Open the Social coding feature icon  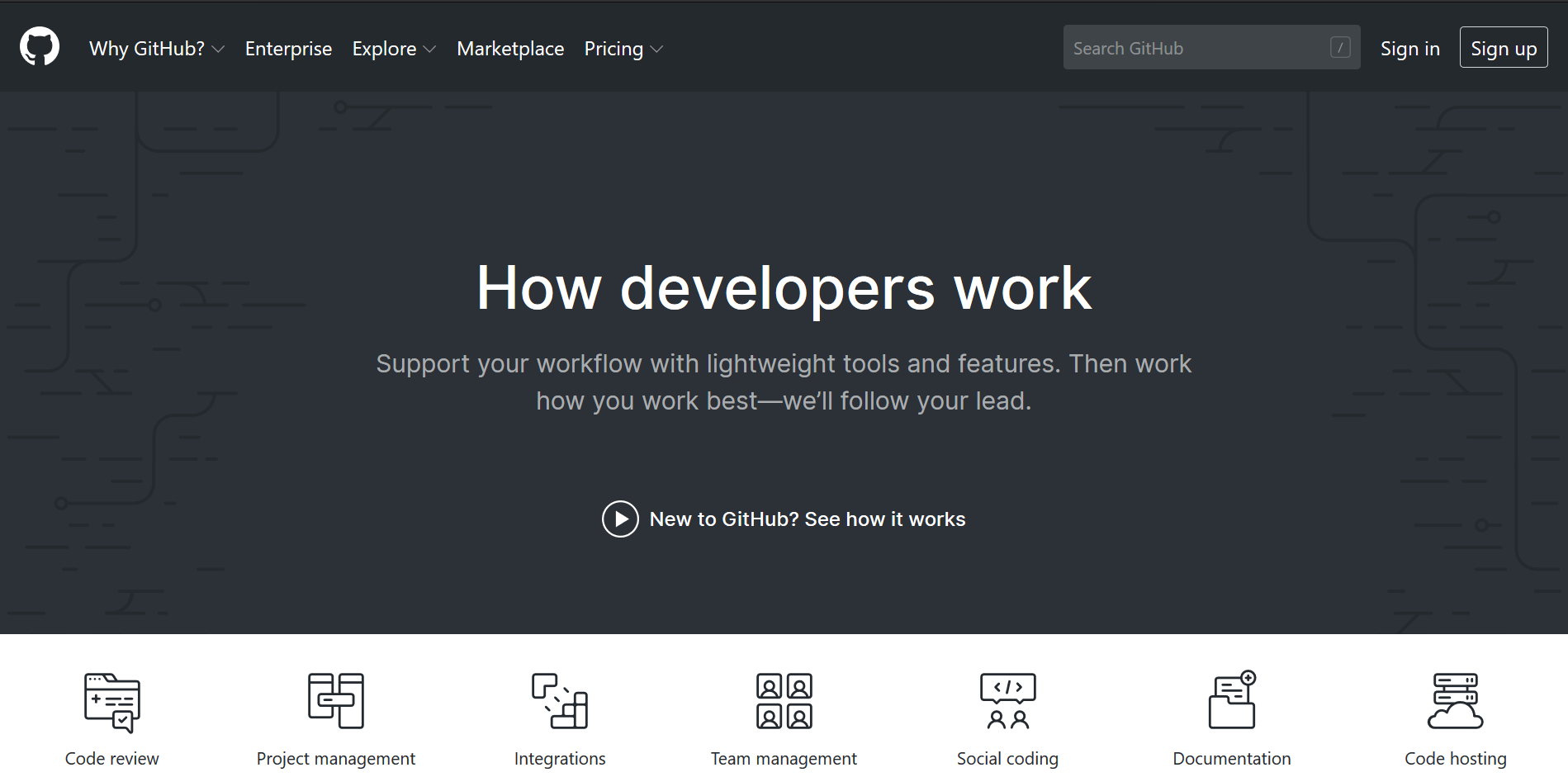pos(1008,701)
